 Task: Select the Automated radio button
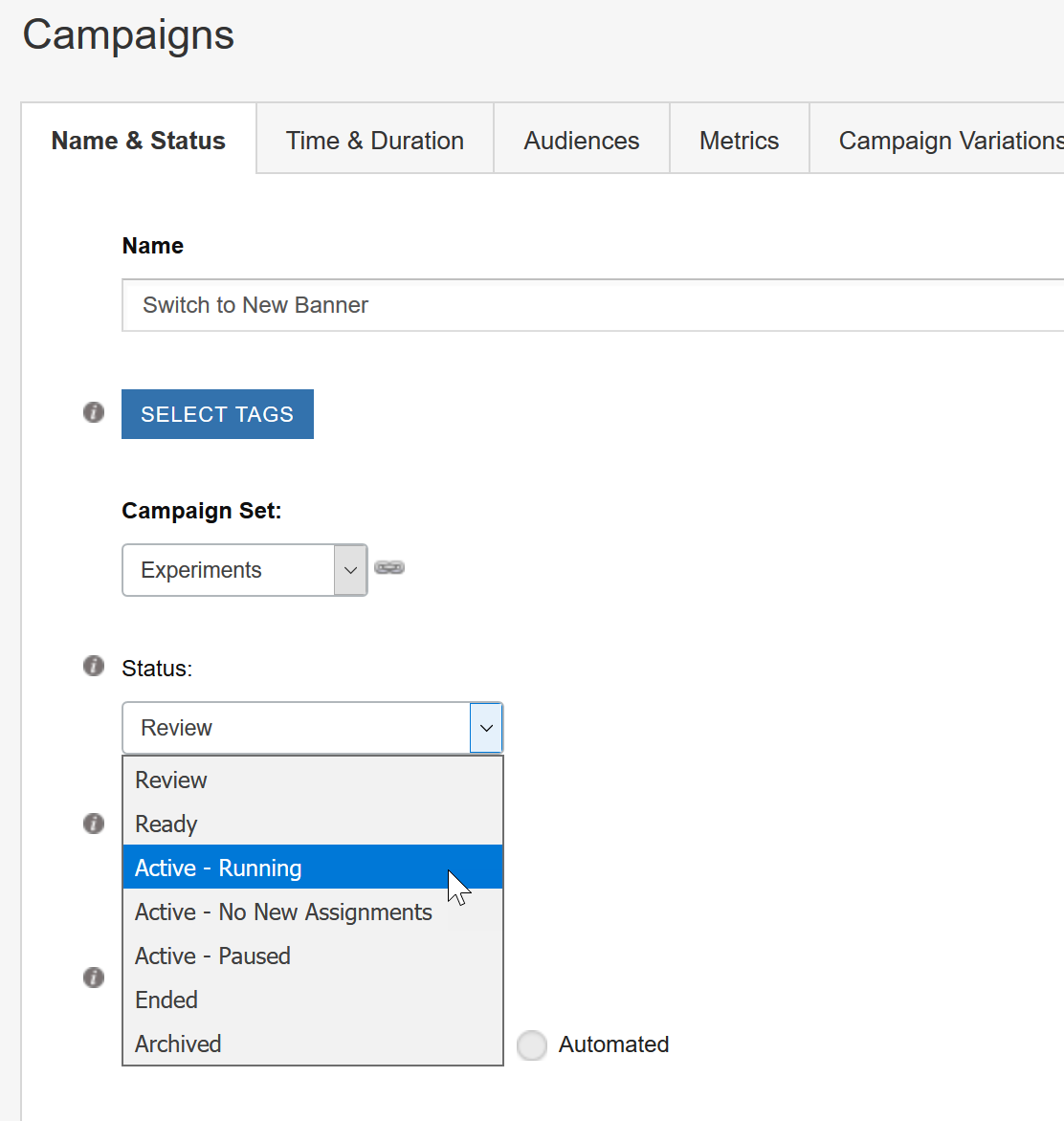coord(532,1045)
